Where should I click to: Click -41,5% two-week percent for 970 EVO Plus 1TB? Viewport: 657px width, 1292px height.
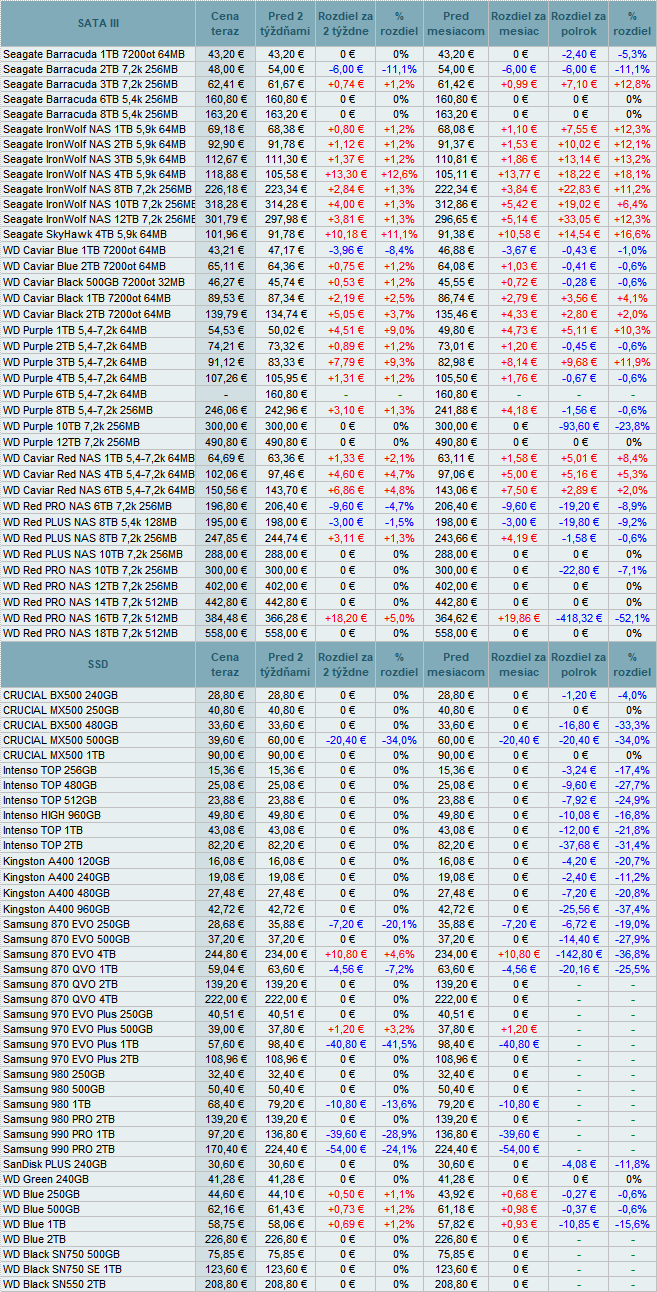click(x=400, y=1044)
